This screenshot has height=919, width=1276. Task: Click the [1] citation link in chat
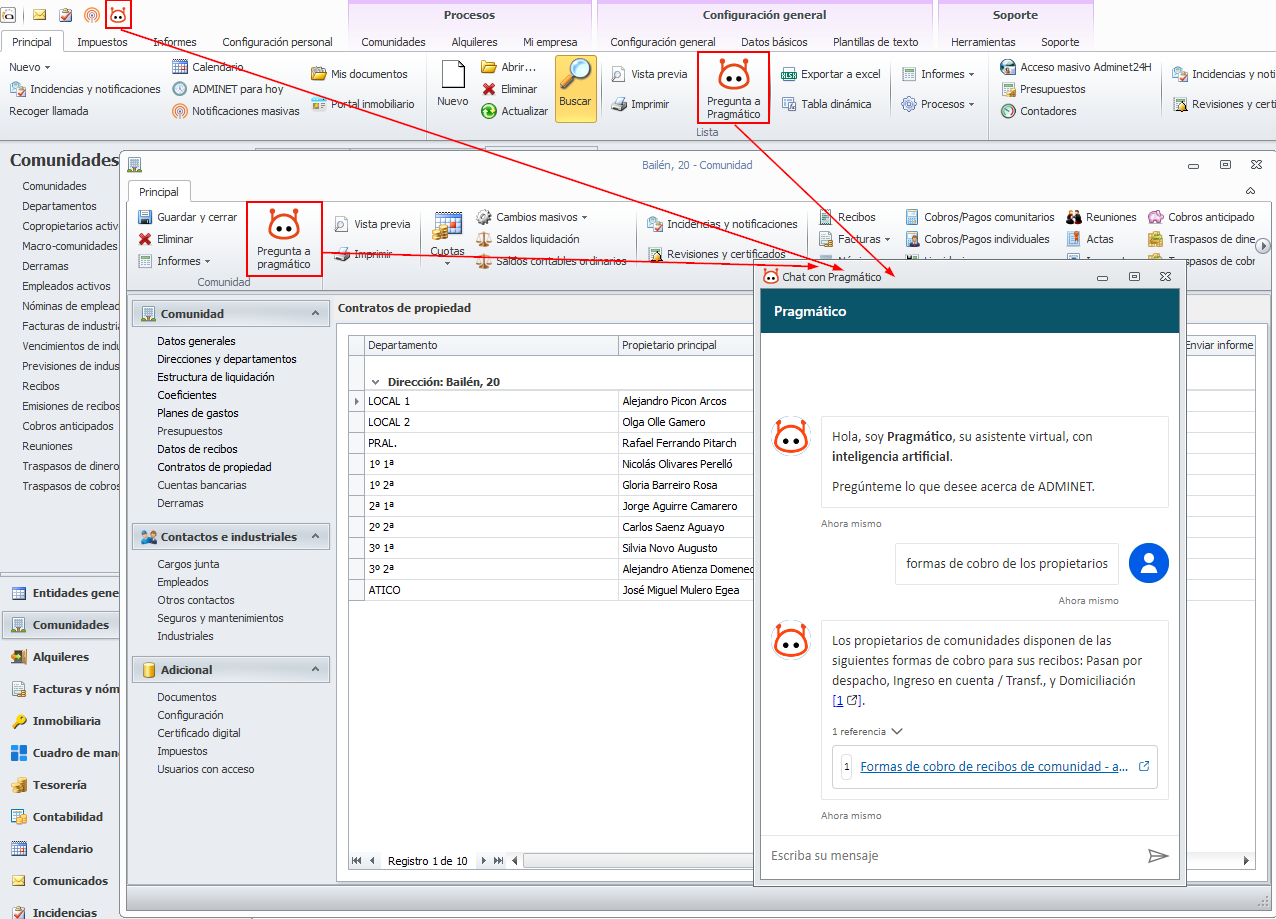pyautogui.click(x=847, y=700)
